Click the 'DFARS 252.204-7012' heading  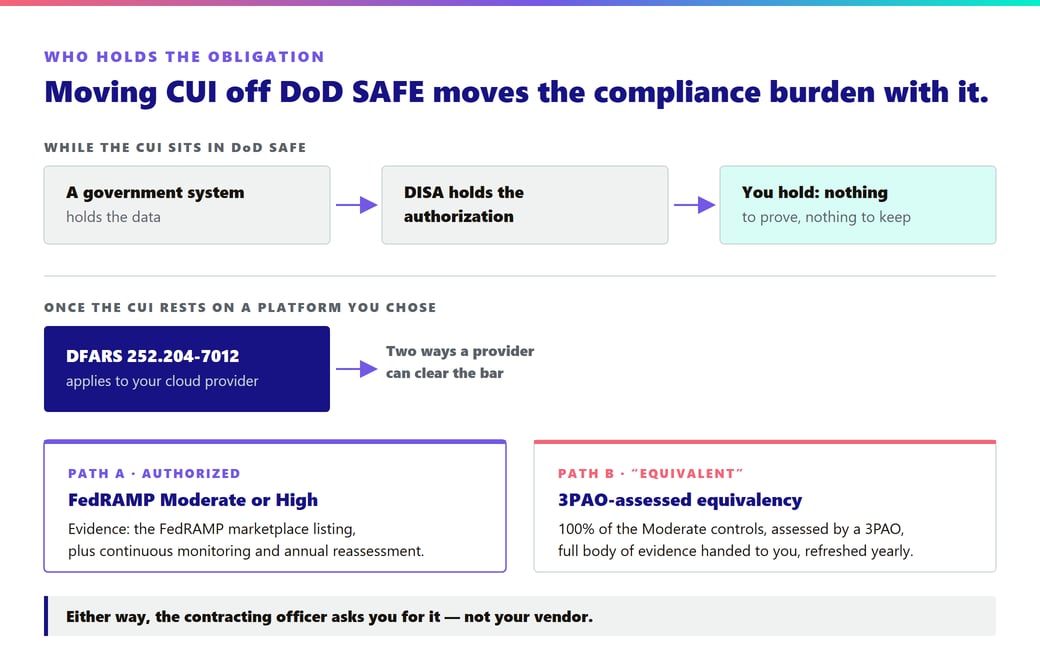pyautogui.click(x=153, y=356)
